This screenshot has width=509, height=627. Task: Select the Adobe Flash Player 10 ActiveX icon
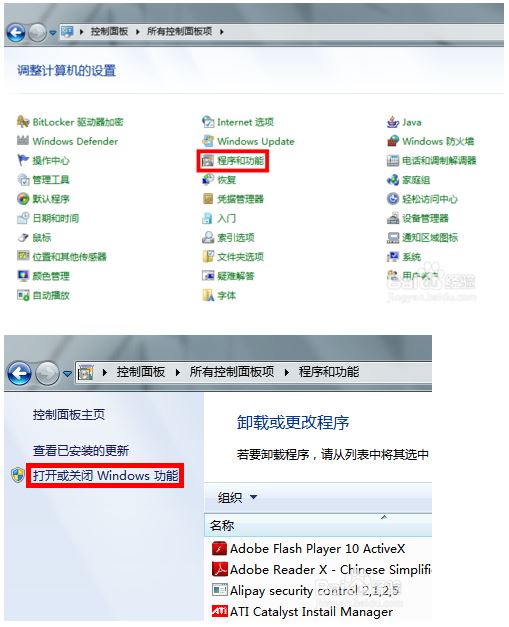point(220,548)
